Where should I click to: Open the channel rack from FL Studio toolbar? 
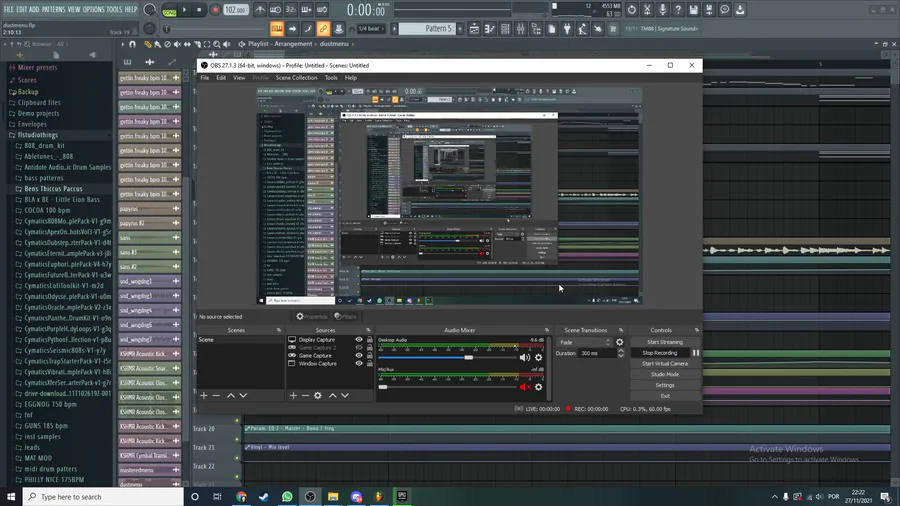[x=505, y=29]
